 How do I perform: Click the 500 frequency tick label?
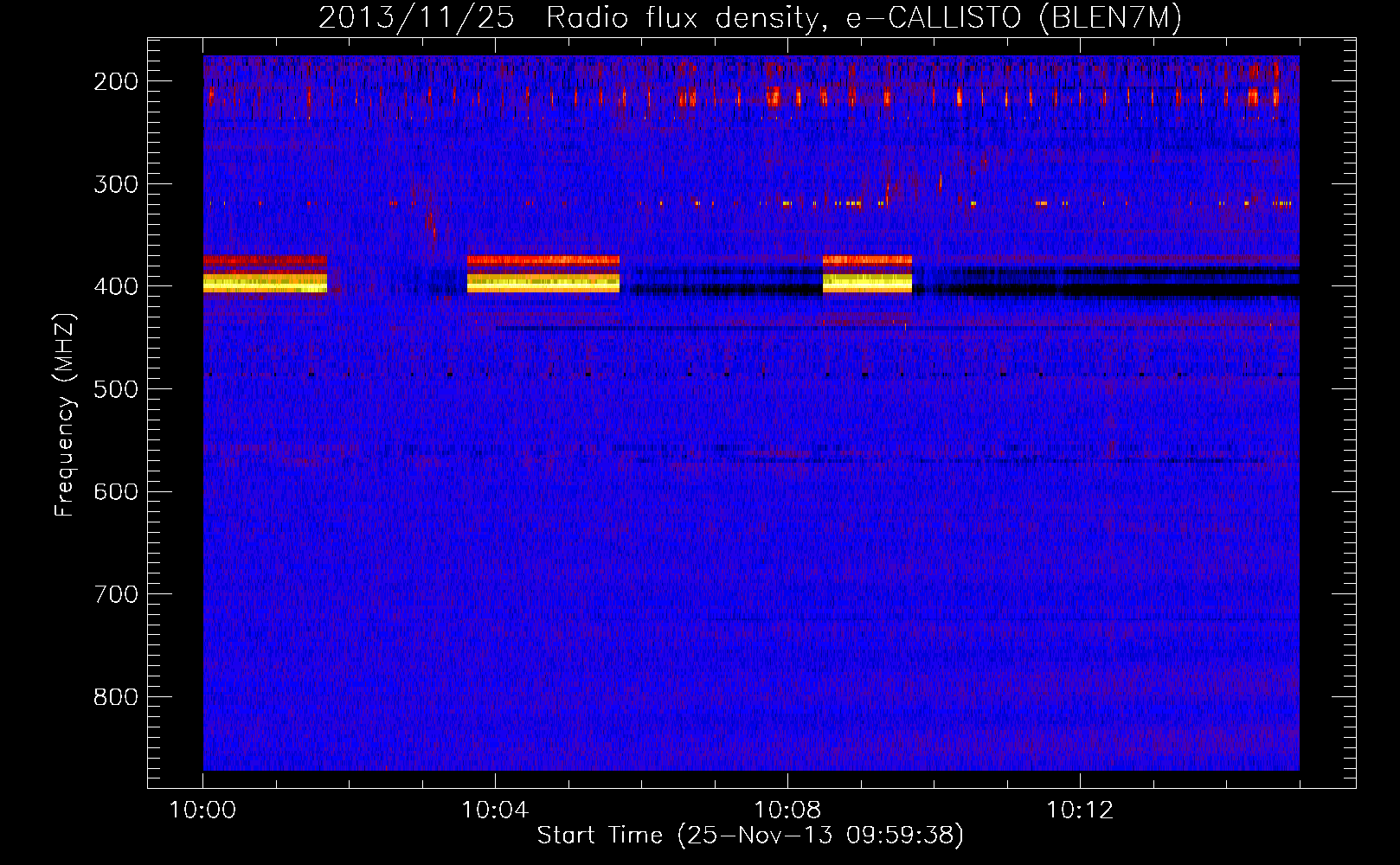pyautogui.click(x=116, y=389)
